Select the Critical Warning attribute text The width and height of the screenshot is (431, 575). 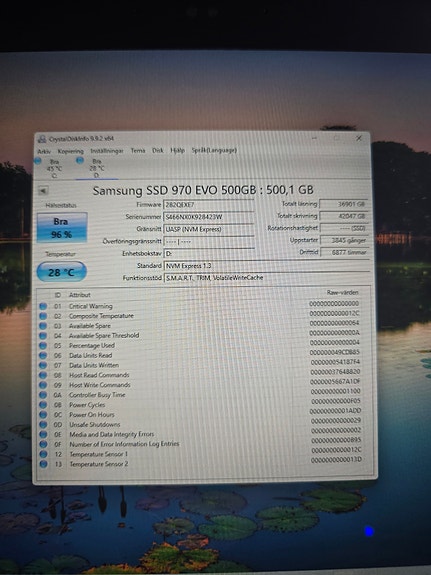(x=91, y=306)
